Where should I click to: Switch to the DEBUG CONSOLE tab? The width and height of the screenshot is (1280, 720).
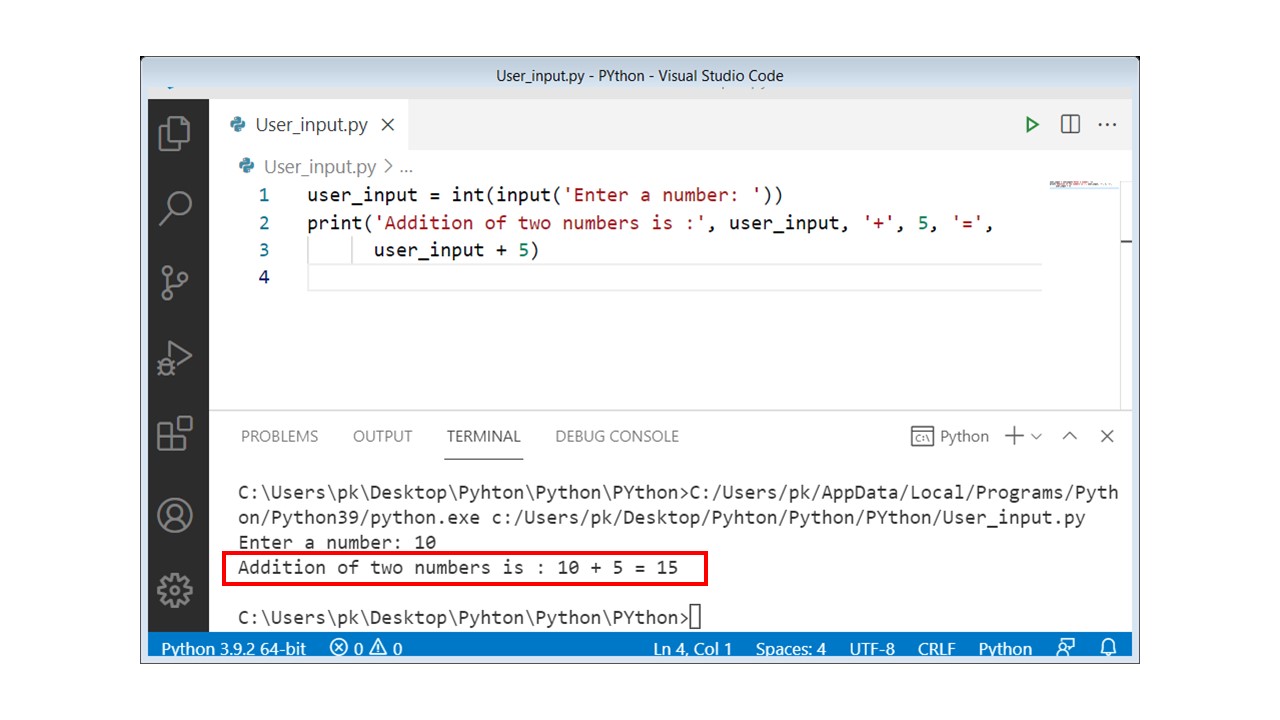[x=617, y=437]
